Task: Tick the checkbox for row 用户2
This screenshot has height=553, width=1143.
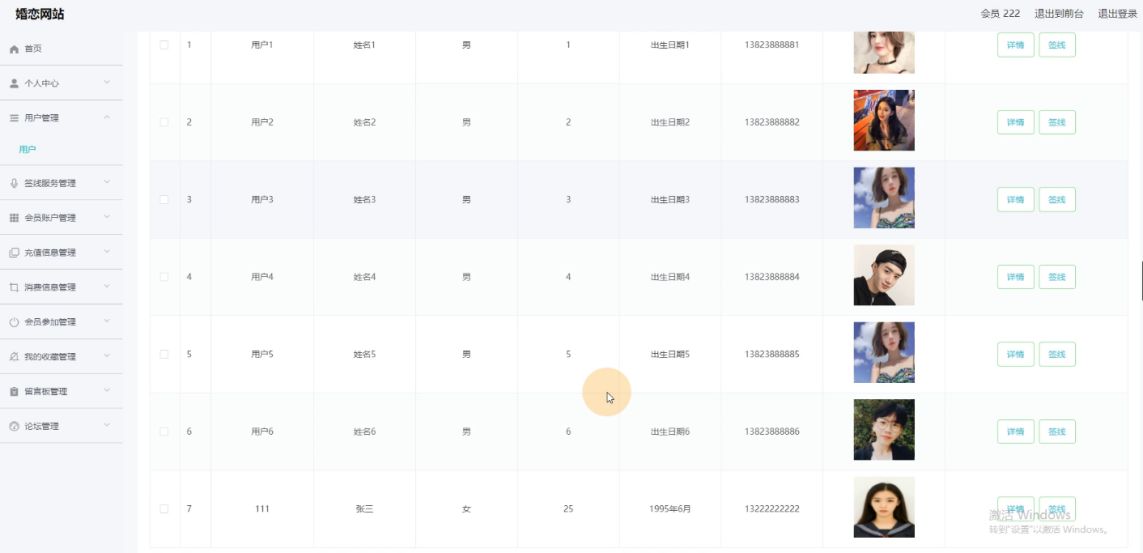Action: pyautogui.click(x=164, y=122)
